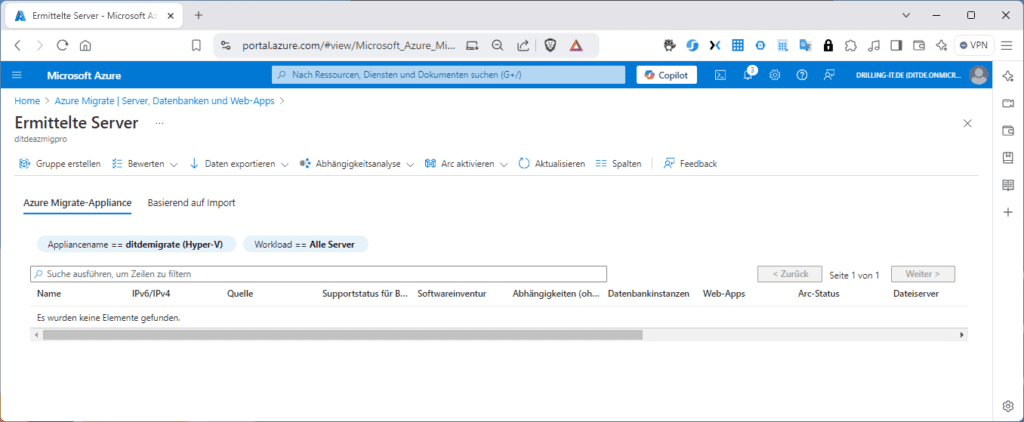
Task: Open the feedback icon in Azure header
Action: pyautogui.click(x=829, y=75)
